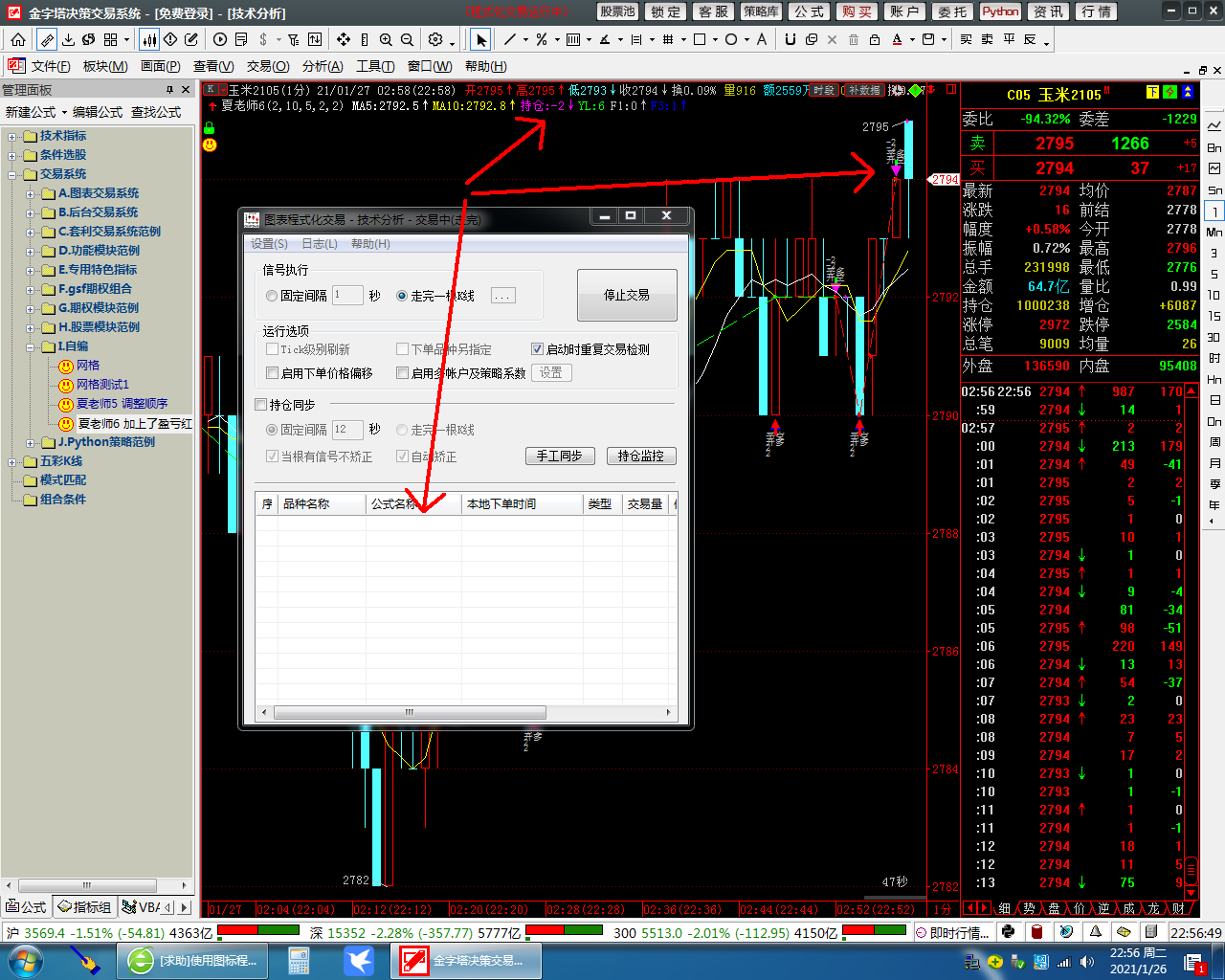Click the play circle icon in toolbar
Image resolution: width=1225 pixels, height=980 pixels.
[220, 39]
